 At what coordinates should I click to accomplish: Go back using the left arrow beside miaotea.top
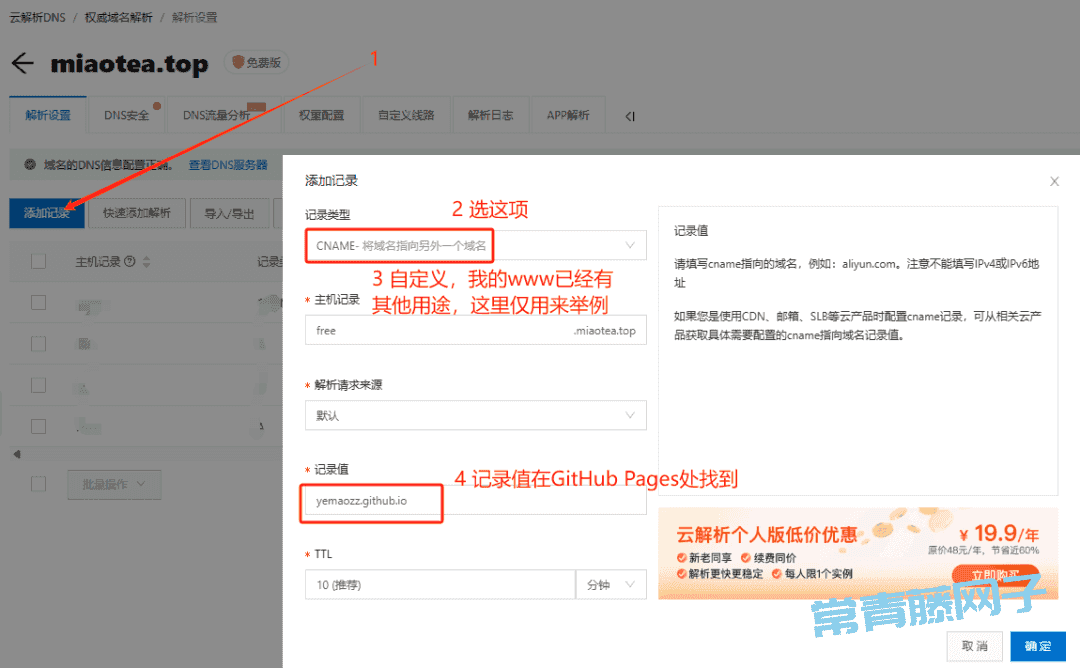(x=23, y=63)
